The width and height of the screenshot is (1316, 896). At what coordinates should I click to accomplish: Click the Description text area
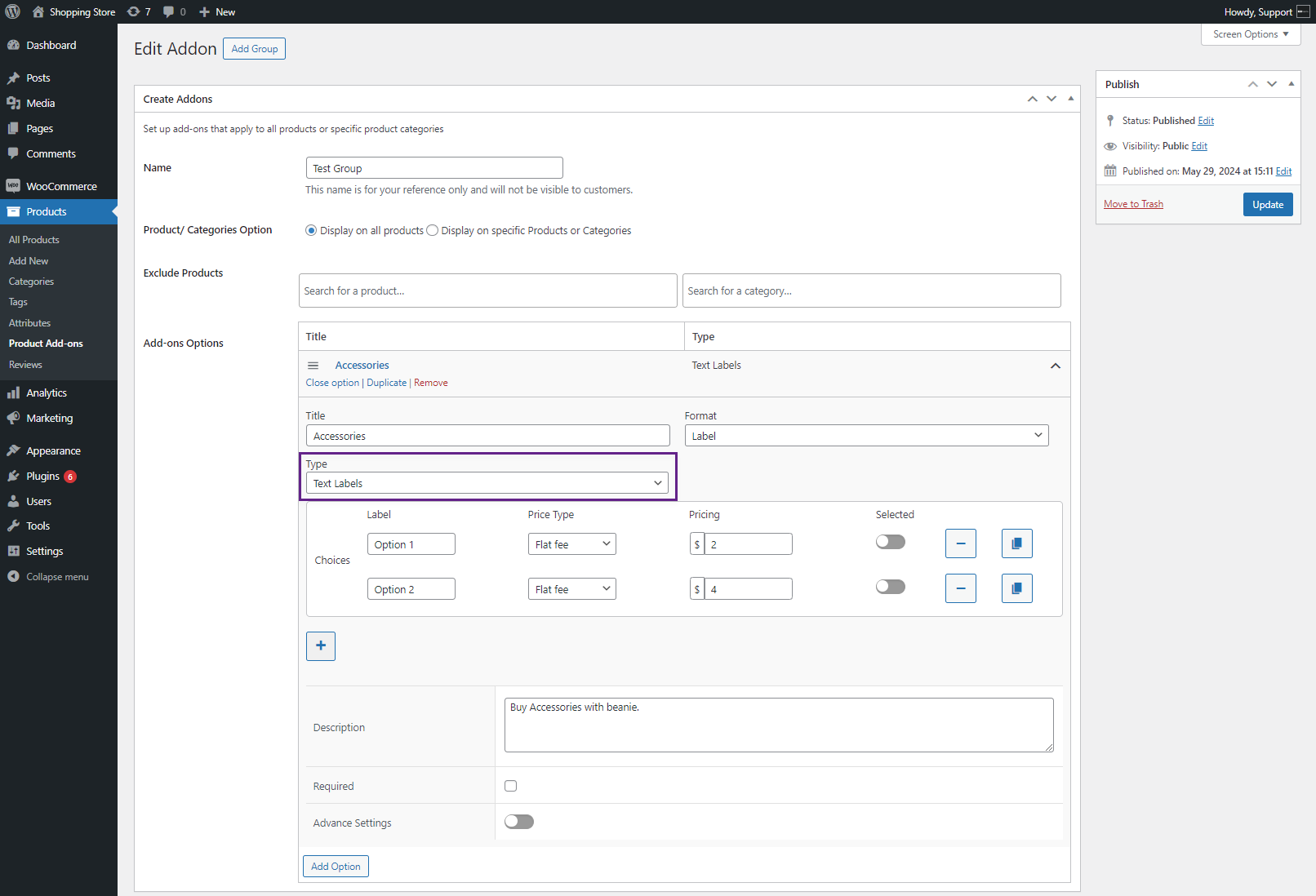click(x=779, y=725)
